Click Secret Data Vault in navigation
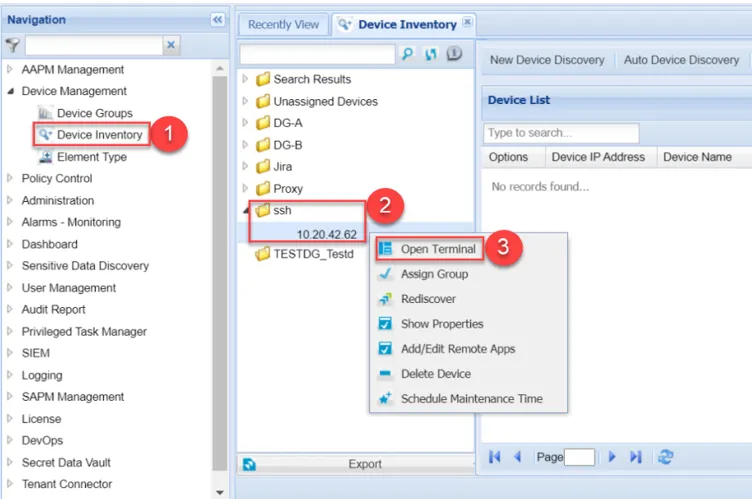 [x=66, y=463]
